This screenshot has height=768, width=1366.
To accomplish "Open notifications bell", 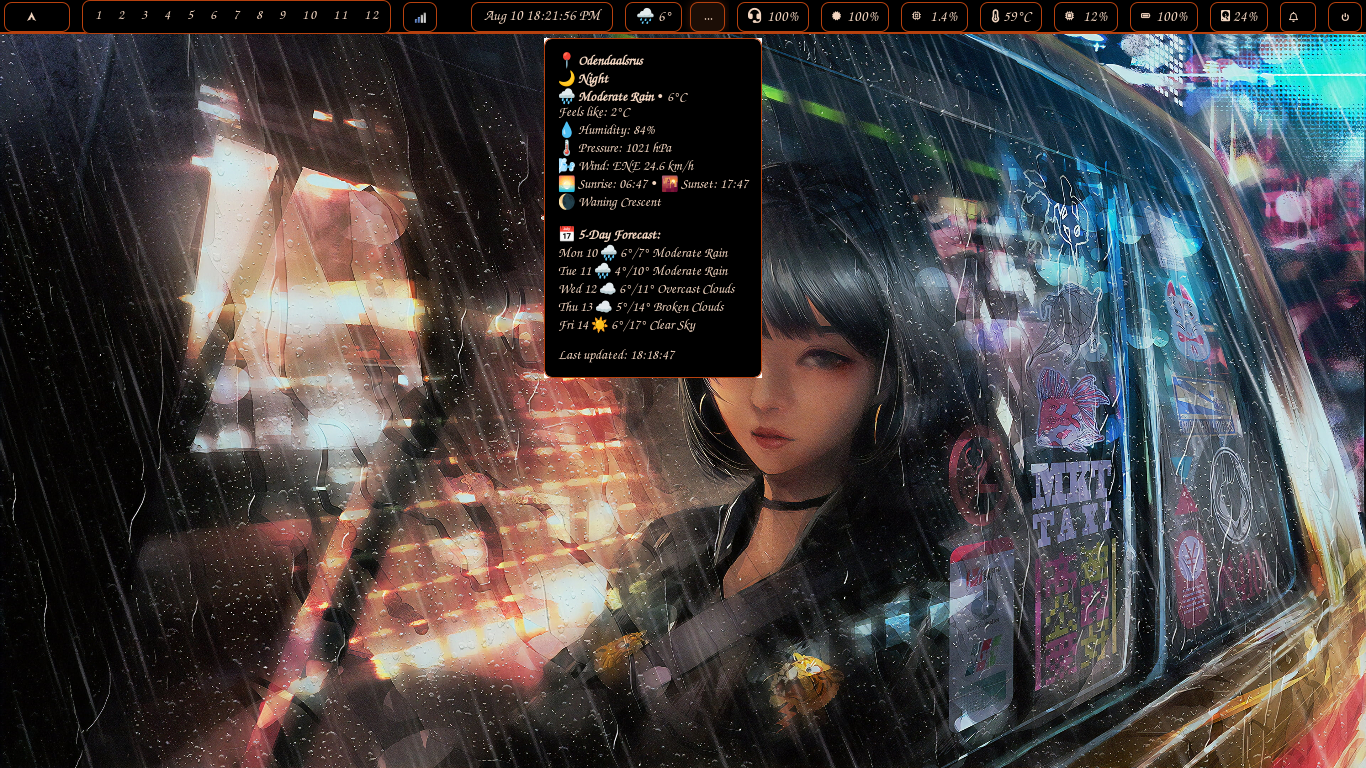I will coord(1298,17).
